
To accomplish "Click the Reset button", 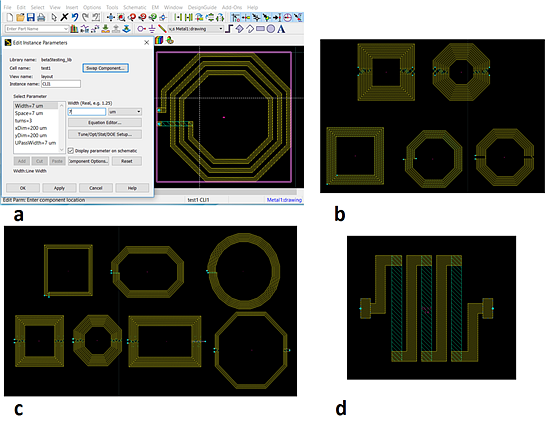I will tap(127, 161).
